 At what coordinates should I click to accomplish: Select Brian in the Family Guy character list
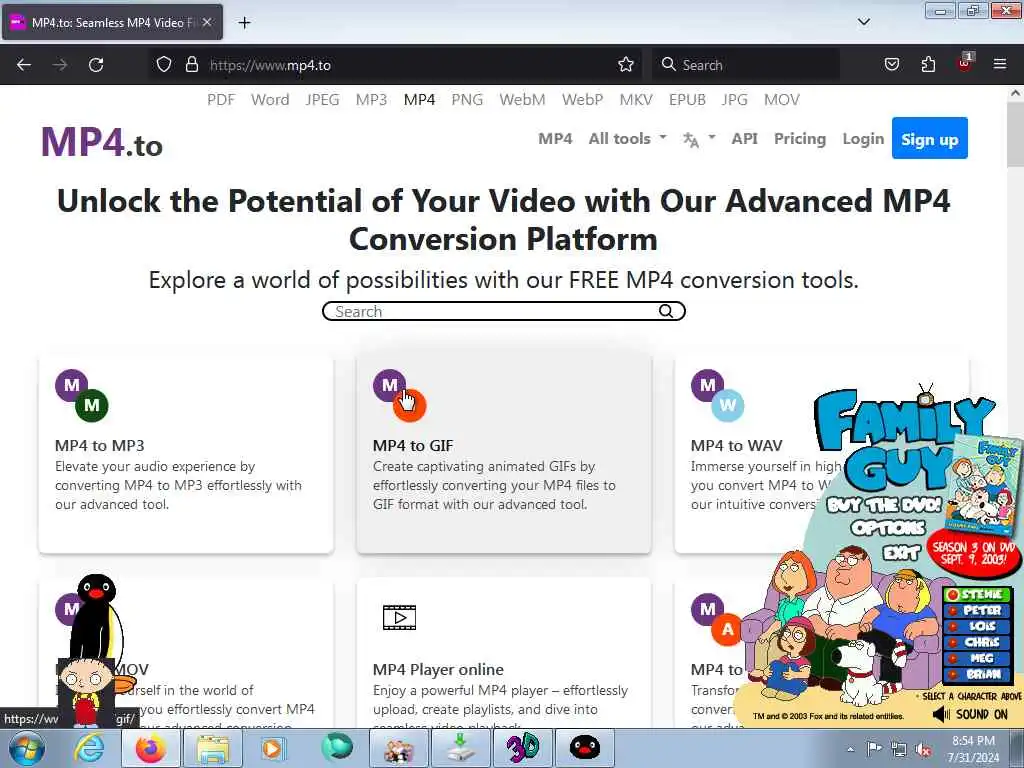[x=977, y=674]
